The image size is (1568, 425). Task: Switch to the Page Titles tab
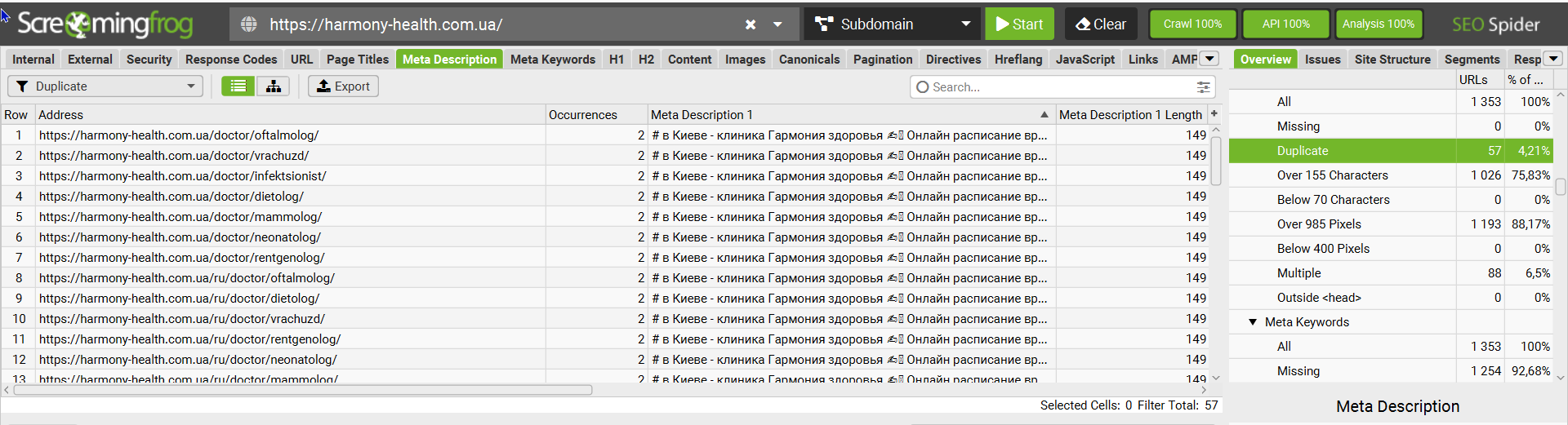click(358, 60)
